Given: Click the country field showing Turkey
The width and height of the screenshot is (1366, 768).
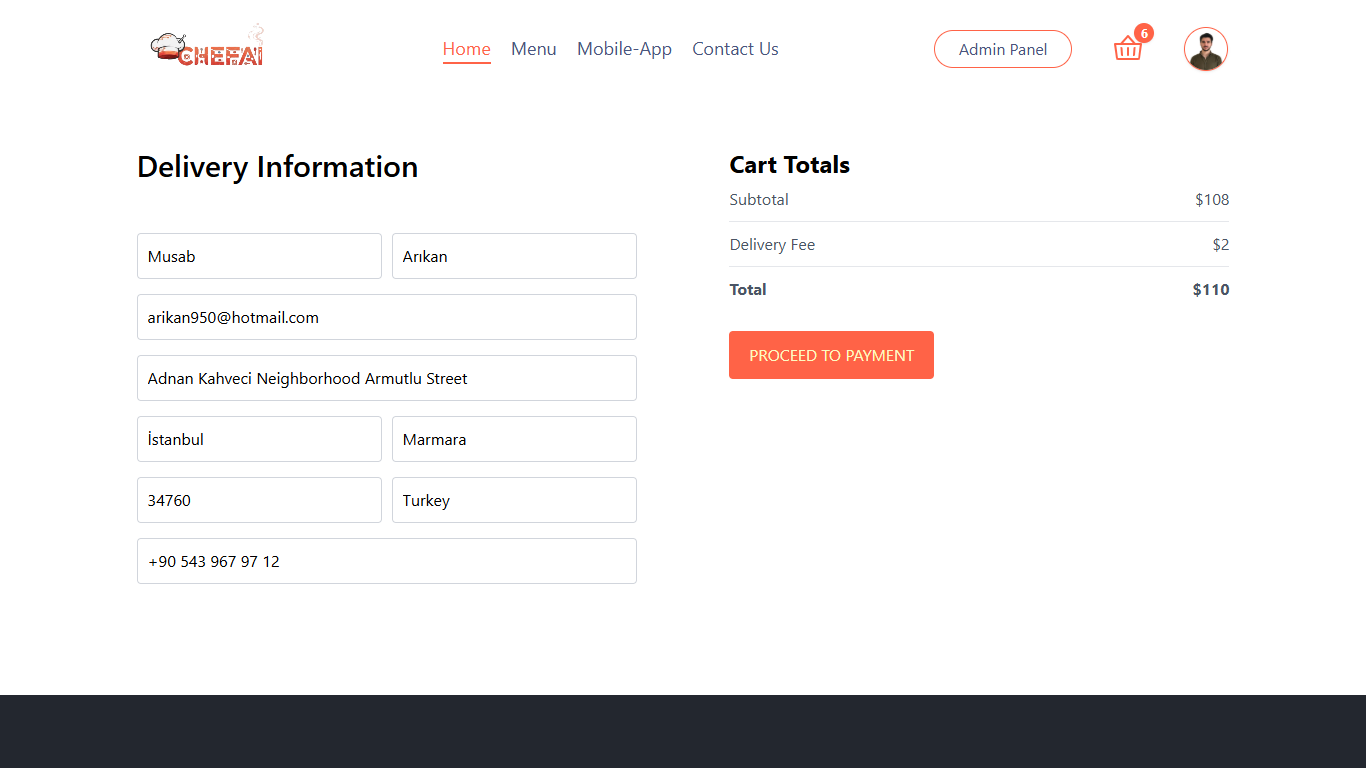Looking at the screenshot, I should click(514, 500).
